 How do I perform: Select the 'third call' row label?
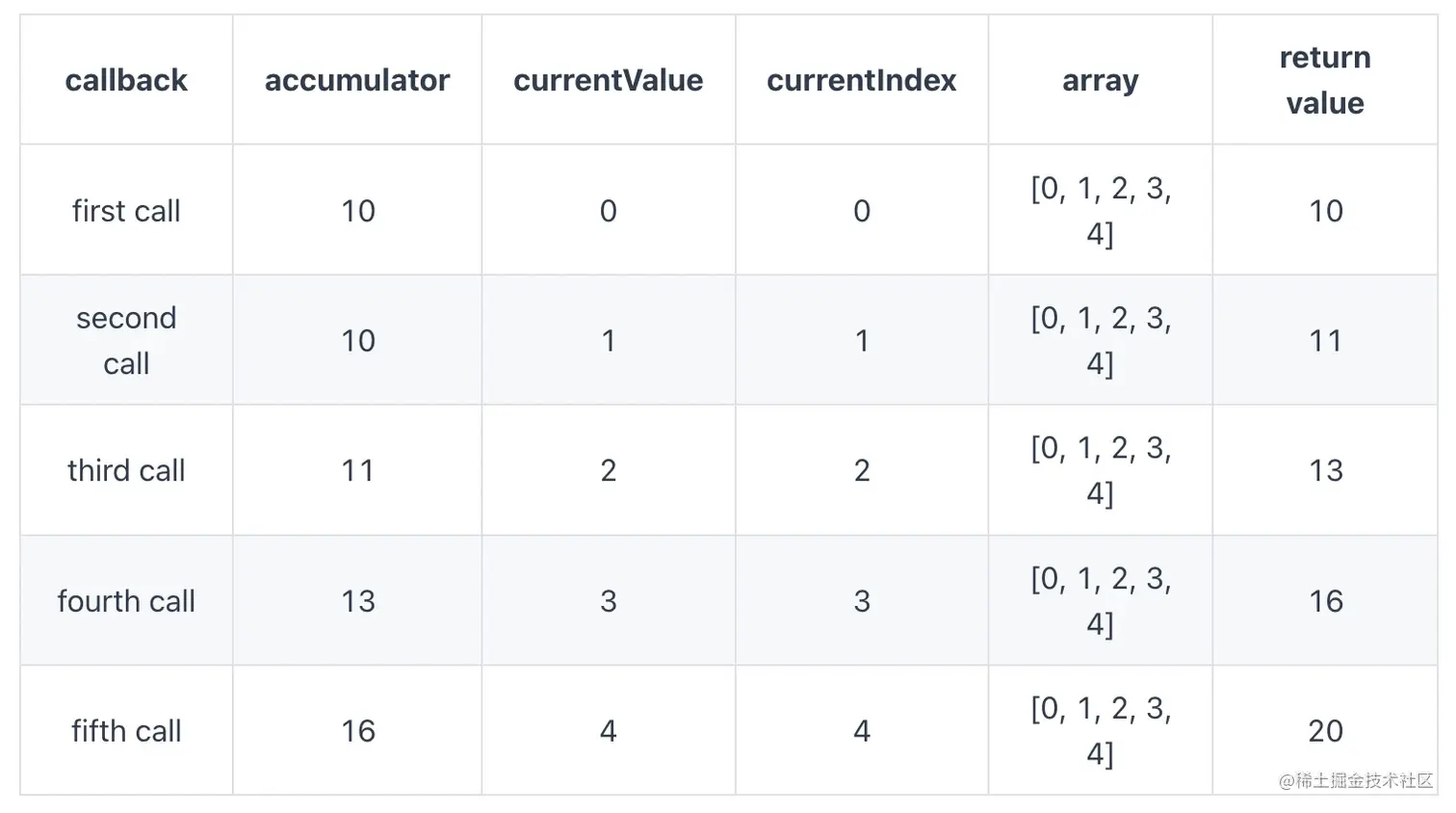126,470
